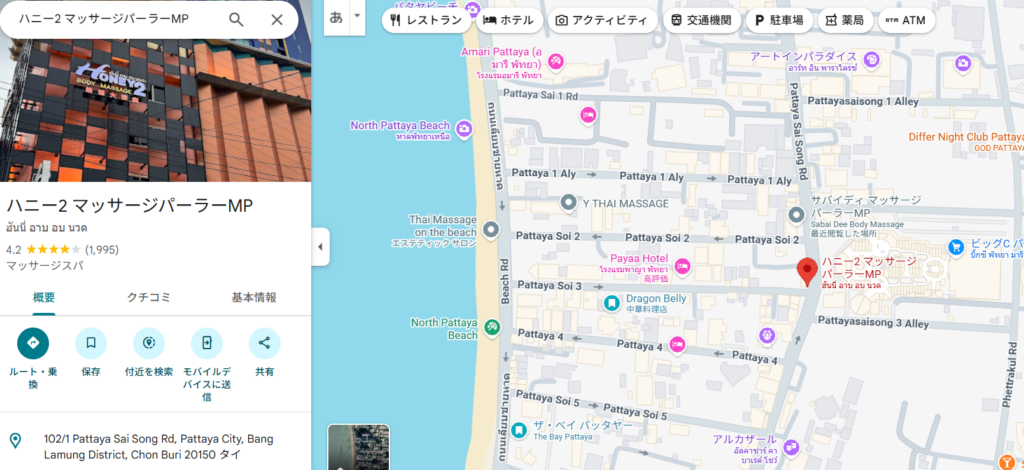Click the search nearby icon
Viewport: 1024px width, 470px height.
point(149,343)
